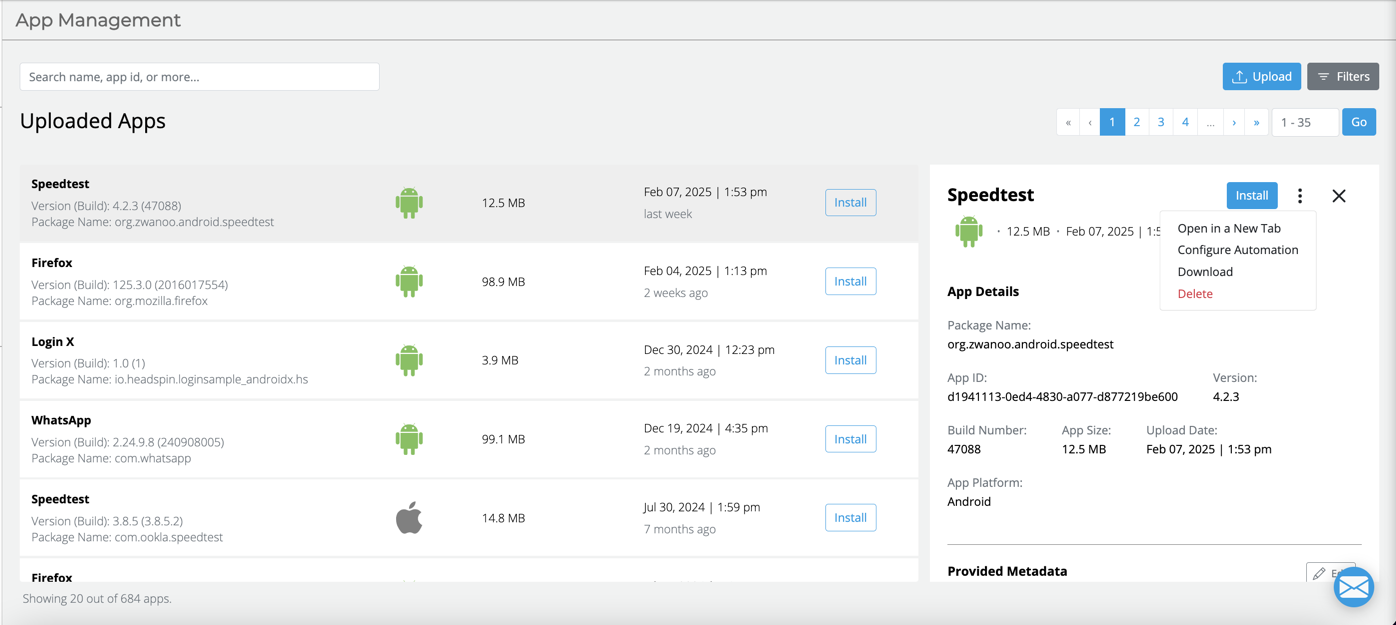This screenshot has height=625, width=1396.
Task: Install Firefox 125.3.0 from the list
Action: click(851, 281)
